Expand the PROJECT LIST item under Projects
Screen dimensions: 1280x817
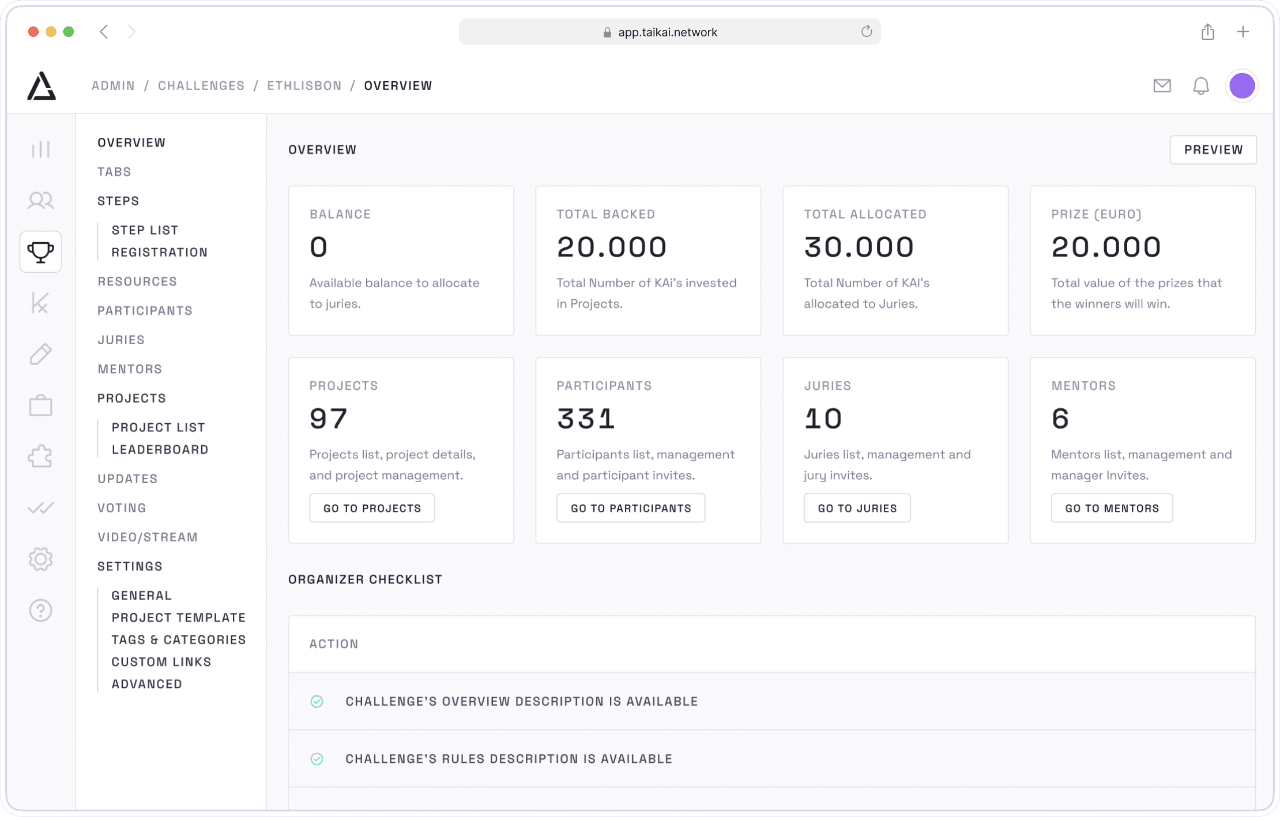point(158,427)
